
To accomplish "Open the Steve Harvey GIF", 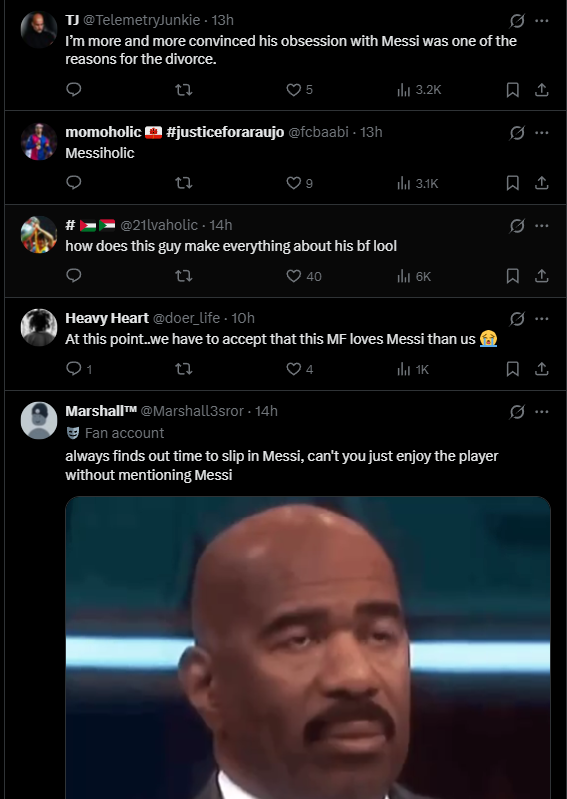I will 308,647.
